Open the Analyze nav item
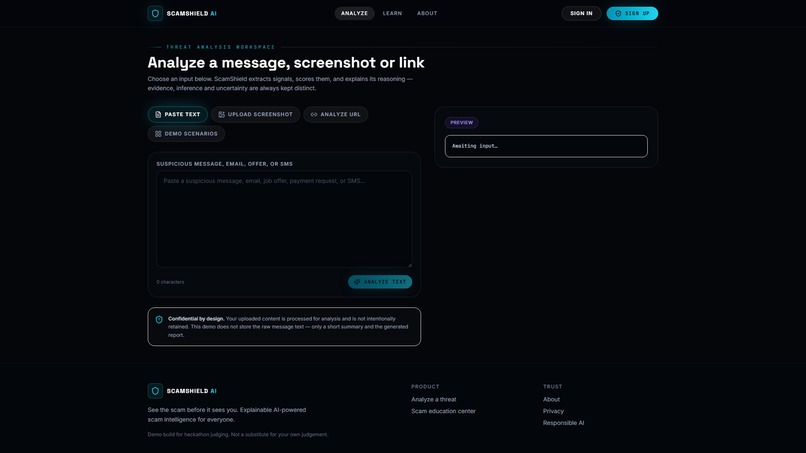Screen dimensions: 806x453 pyautogui.click(x=354, y=13)
